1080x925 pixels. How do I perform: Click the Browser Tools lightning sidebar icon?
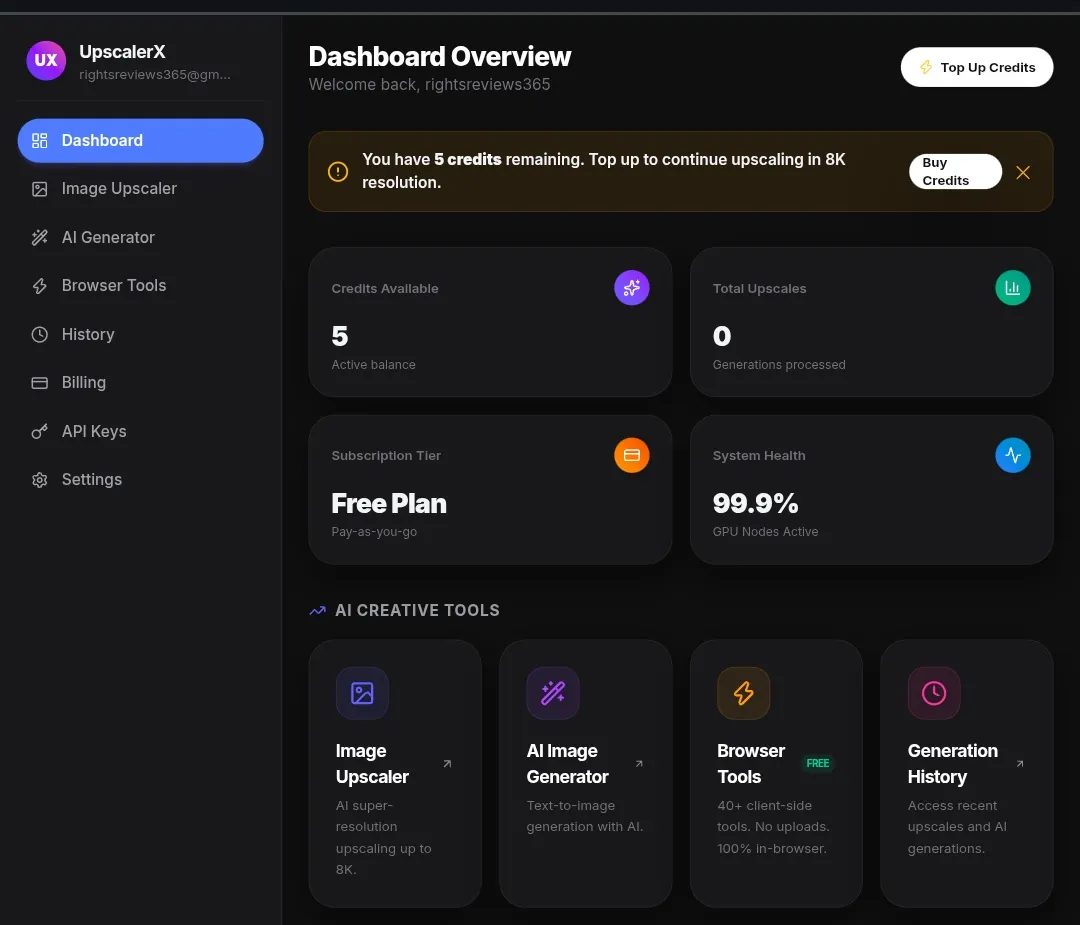tap(40, 286)
